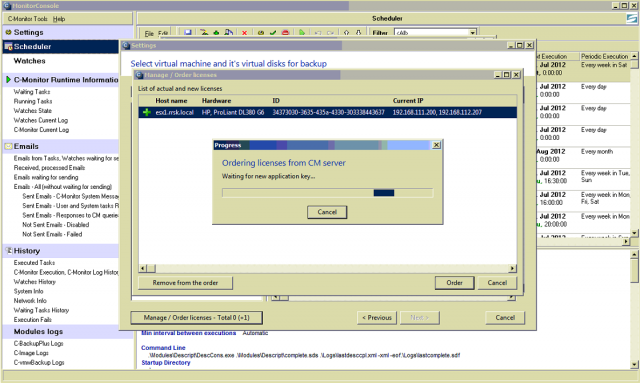Click down arrow of Scheduler task list scrollbar
Viewport: 640px width, 383px height.
(x=634, y=233)
